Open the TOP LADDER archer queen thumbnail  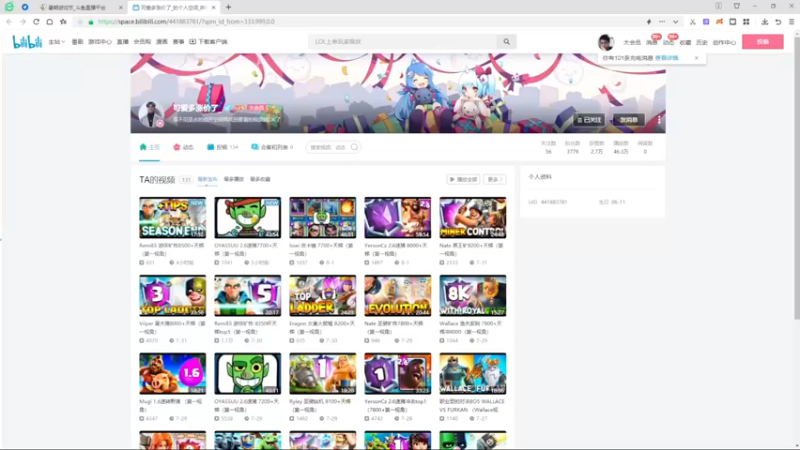pyautogui.click(x=322, y=296)
